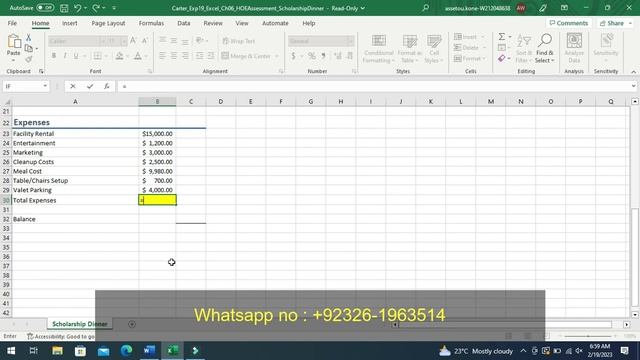Toggle Merge & Center
This screenshot has height=360, width=640.
(247, 56)
